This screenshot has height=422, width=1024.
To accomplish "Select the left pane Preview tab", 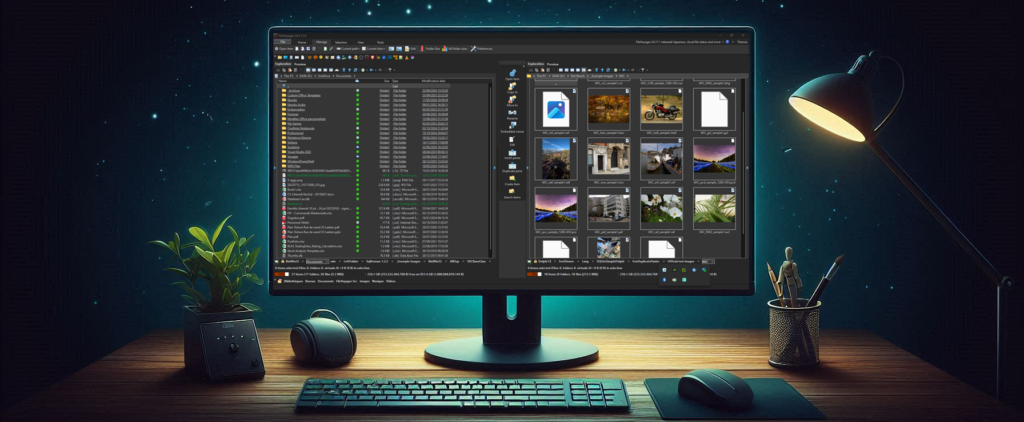I will pos(300,64).
